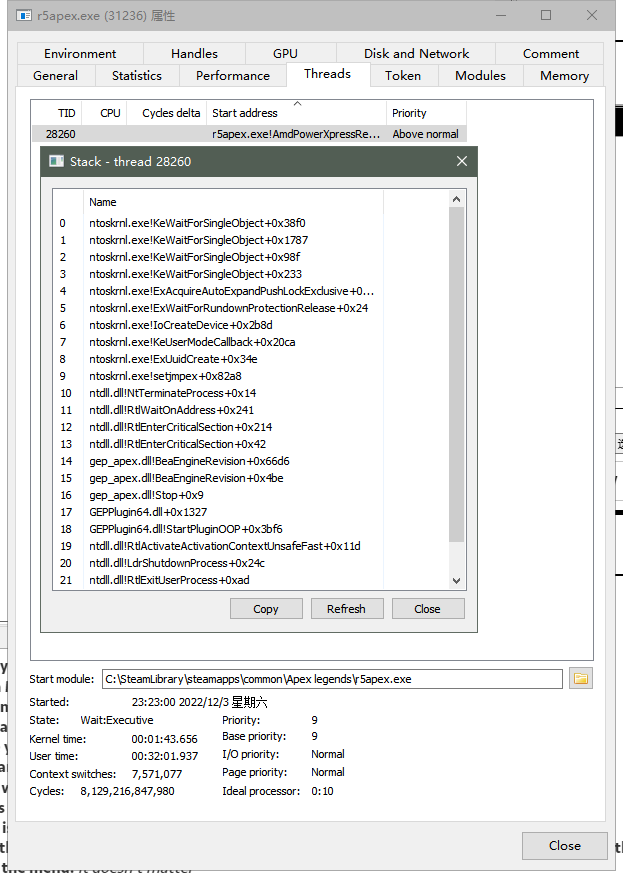The width and height of the screenshot is (623, 878).
Task: Click the Ideal processor value 0:10
Action: 322,791
